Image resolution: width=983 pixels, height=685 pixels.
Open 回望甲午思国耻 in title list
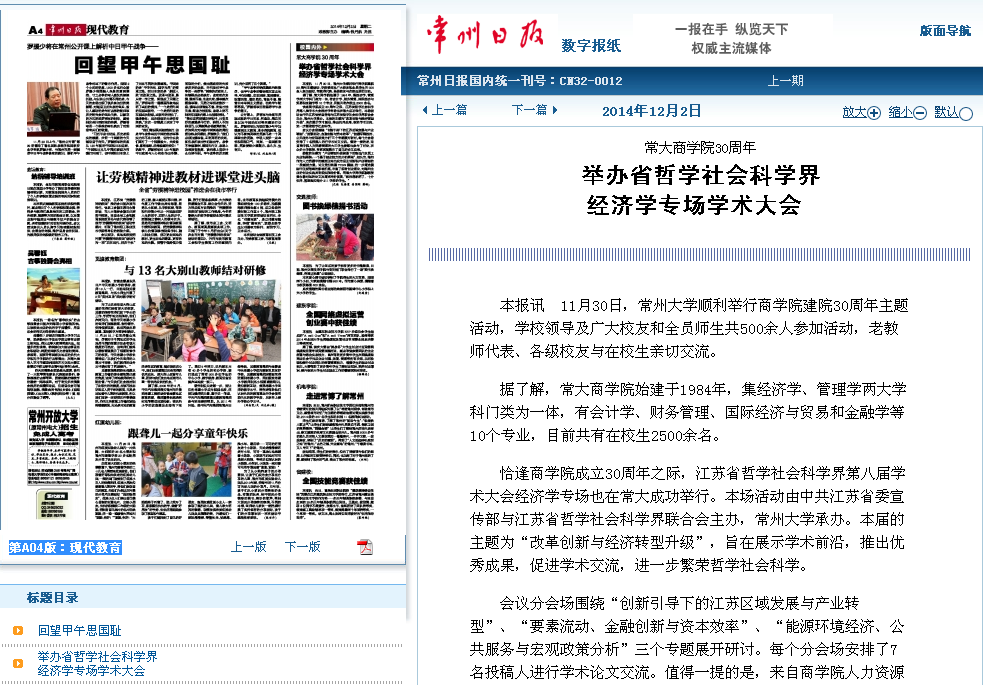[x=80, y=631]
